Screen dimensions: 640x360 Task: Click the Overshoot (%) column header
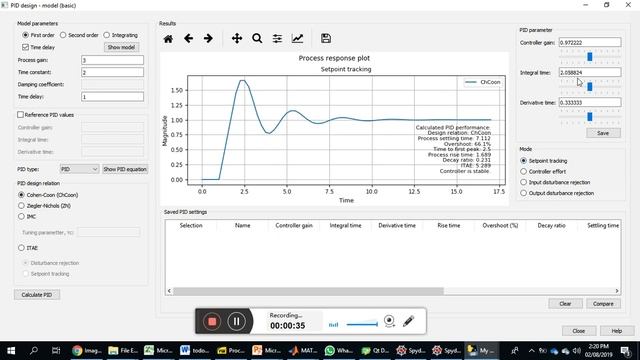coord(500,225)
